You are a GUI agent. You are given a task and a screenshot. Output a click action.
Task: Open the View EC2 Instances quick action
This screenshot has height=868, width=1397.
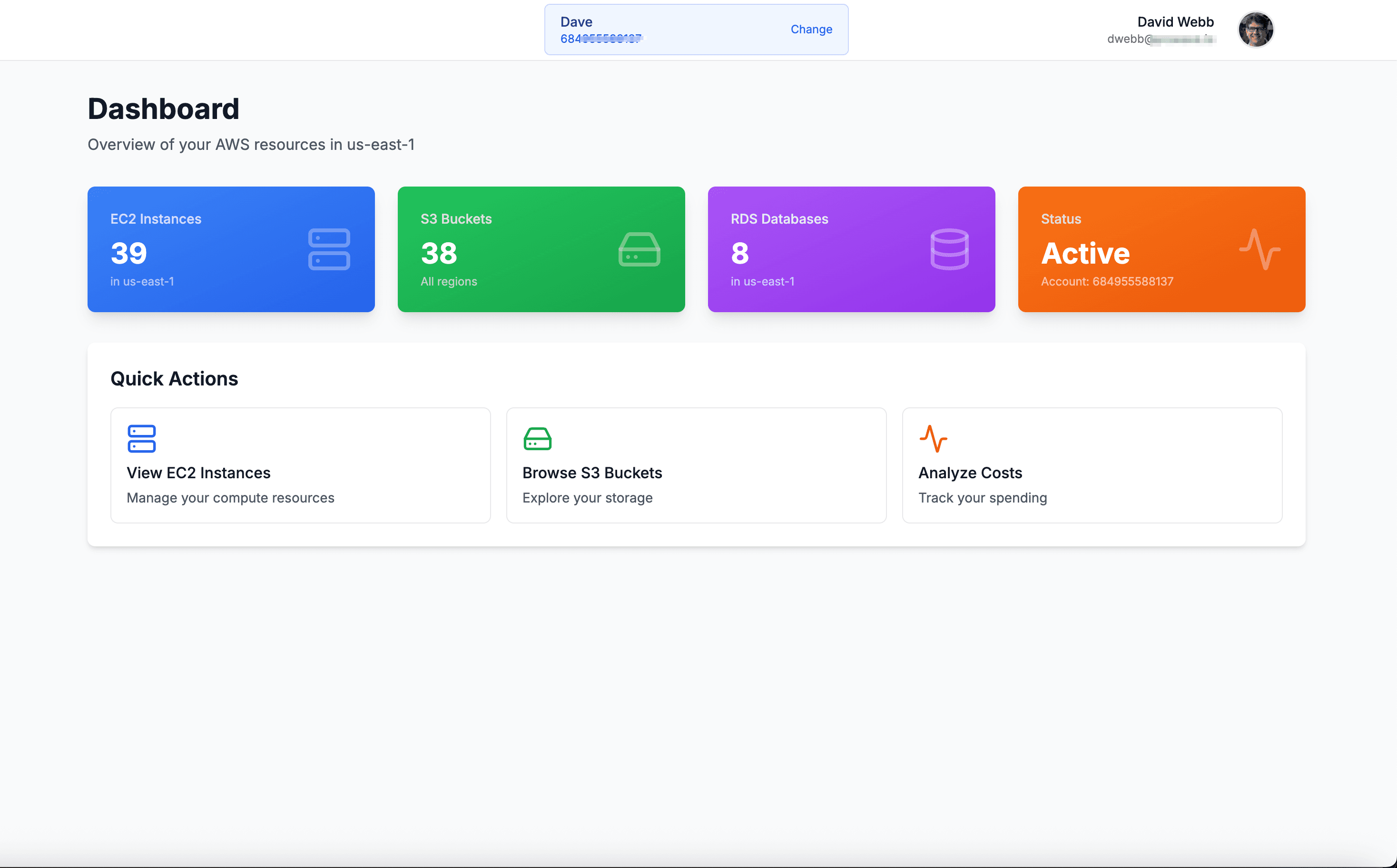tap(300, 465)
